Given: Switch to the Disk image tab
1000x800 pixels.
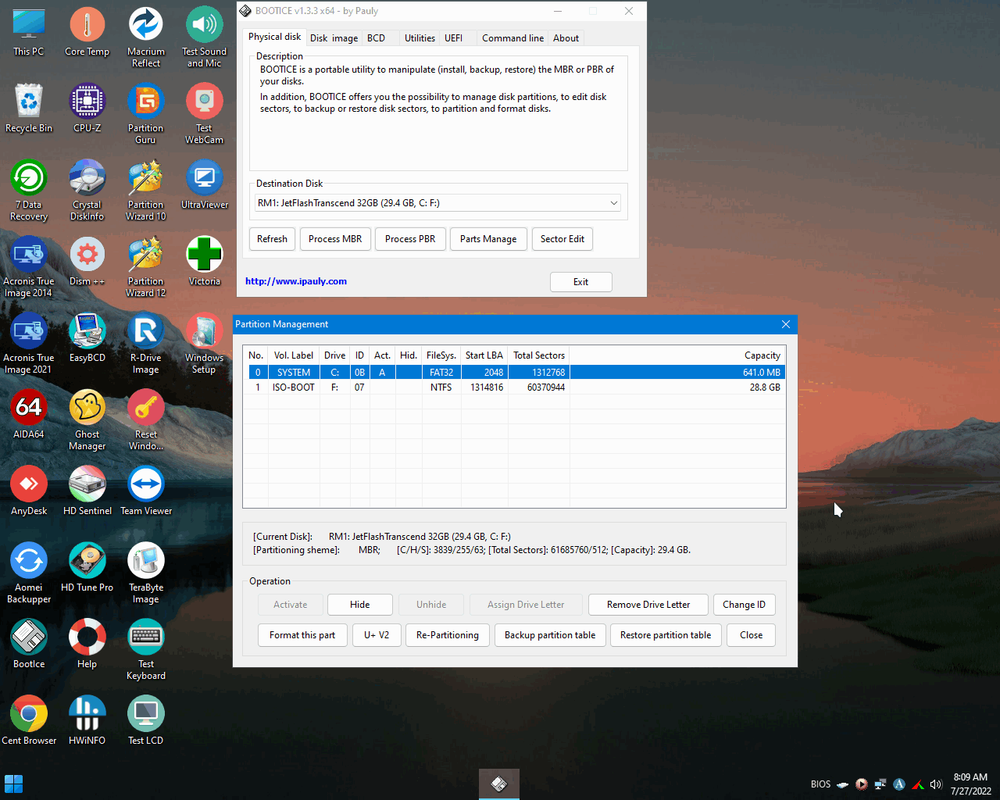Looking at the screenshot, I should click(334, 38).
